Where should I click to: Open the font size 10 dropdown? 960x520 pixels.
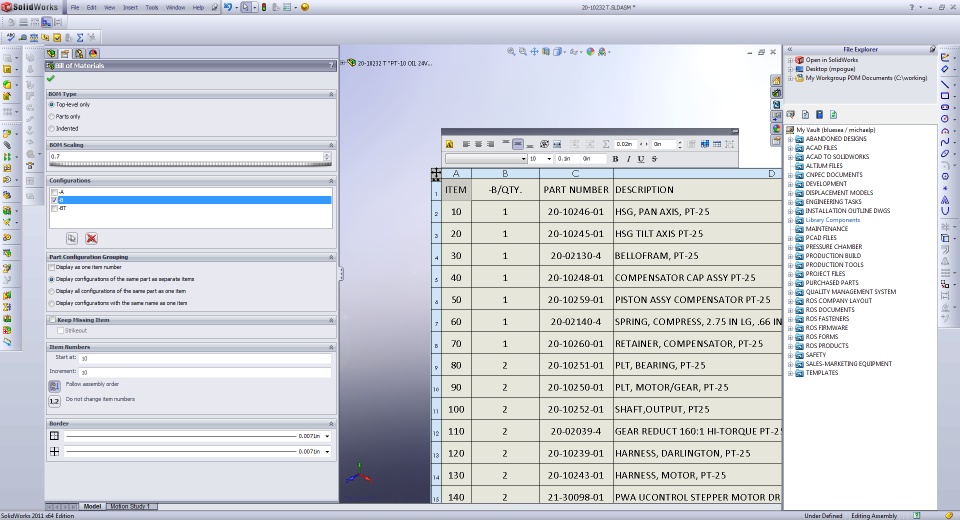pos(549,159)
